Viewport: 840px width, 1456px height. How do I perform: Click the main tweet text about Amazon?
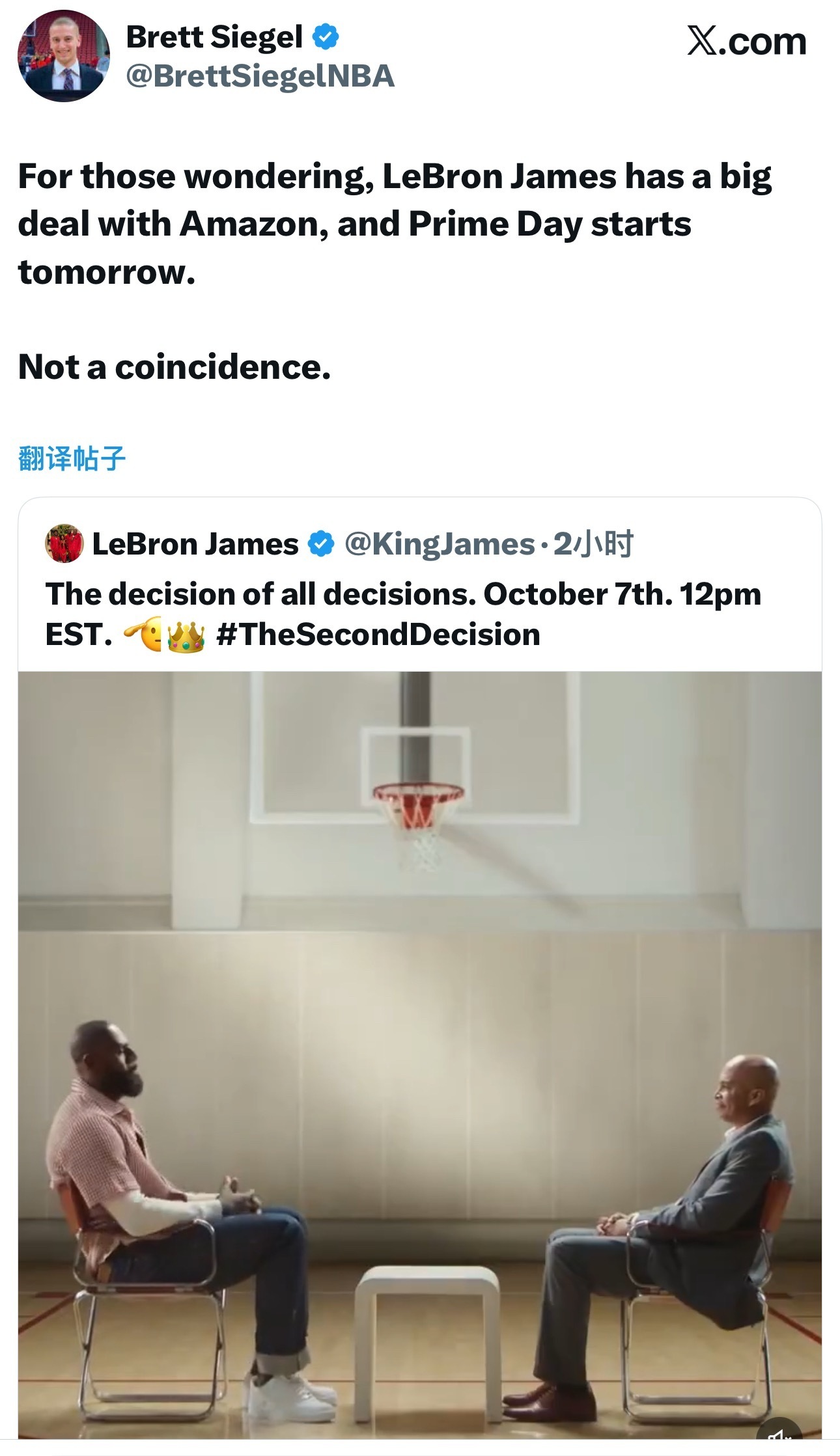point(395,224)
